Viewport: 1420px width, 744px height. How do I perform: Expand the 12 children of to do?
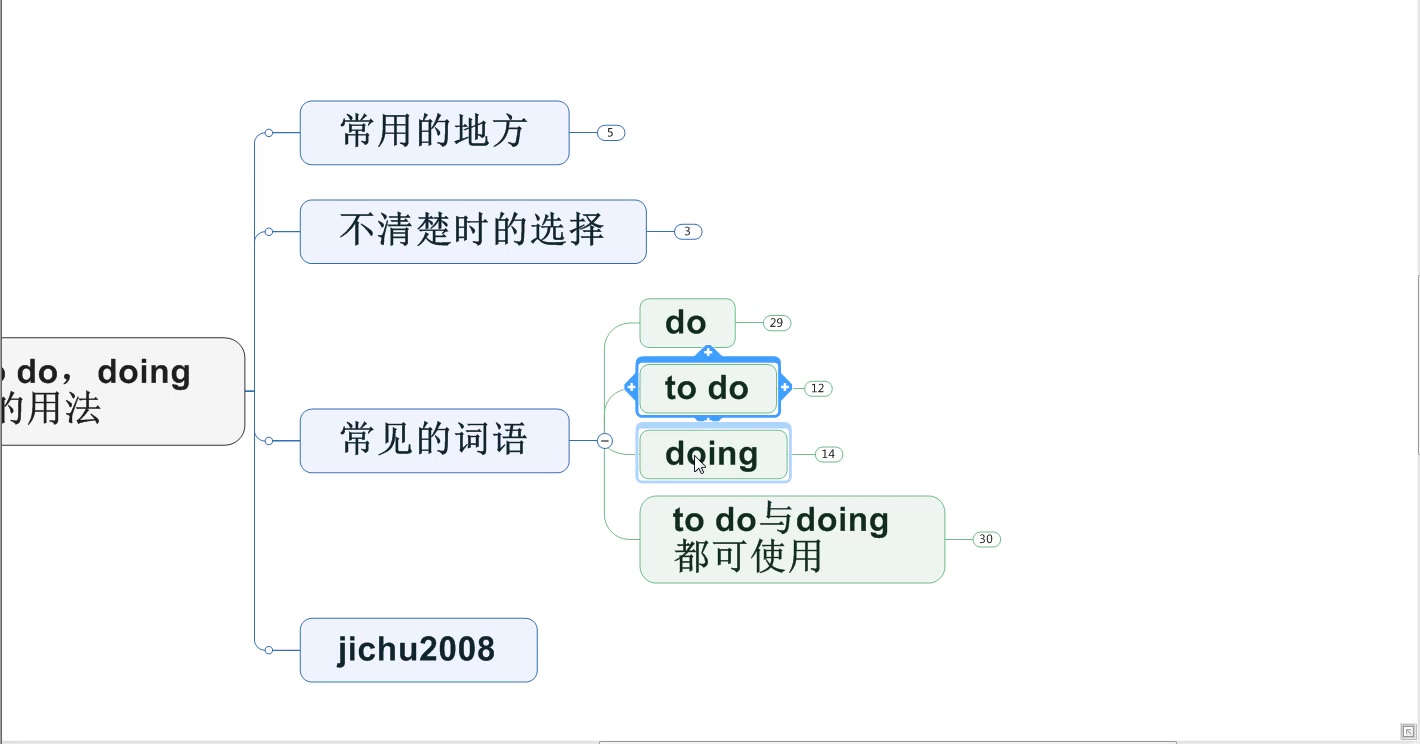818,388
